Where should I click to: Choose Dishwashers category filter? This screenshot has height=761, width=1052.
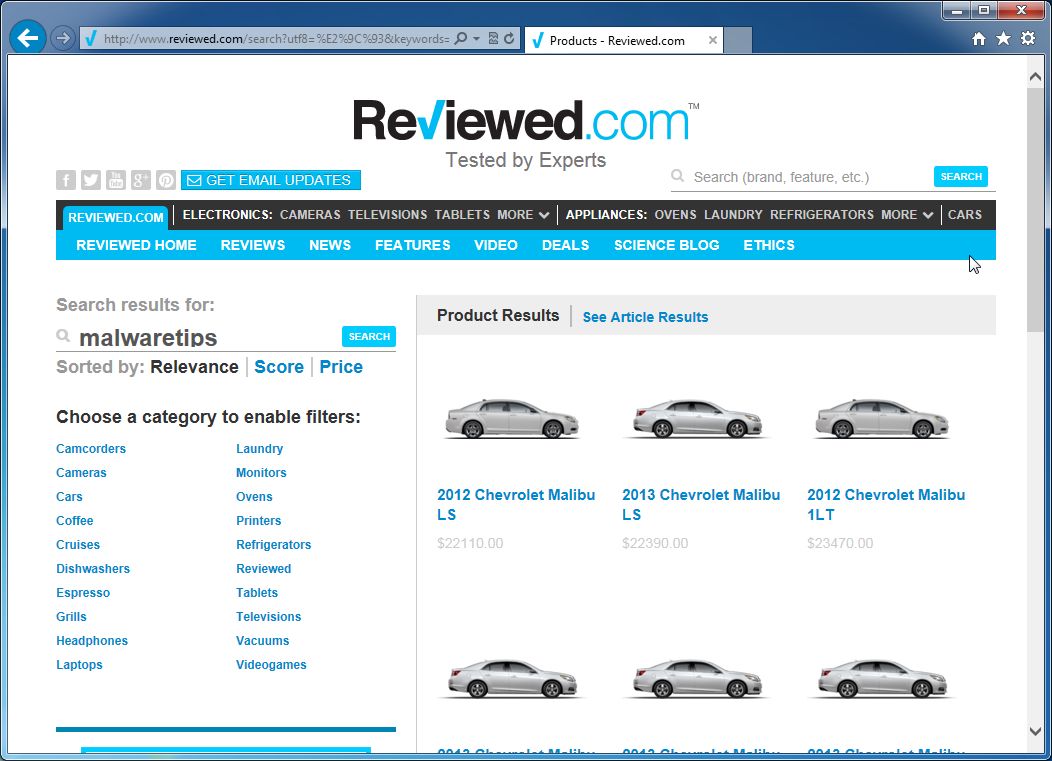click(x=93, y=568)
